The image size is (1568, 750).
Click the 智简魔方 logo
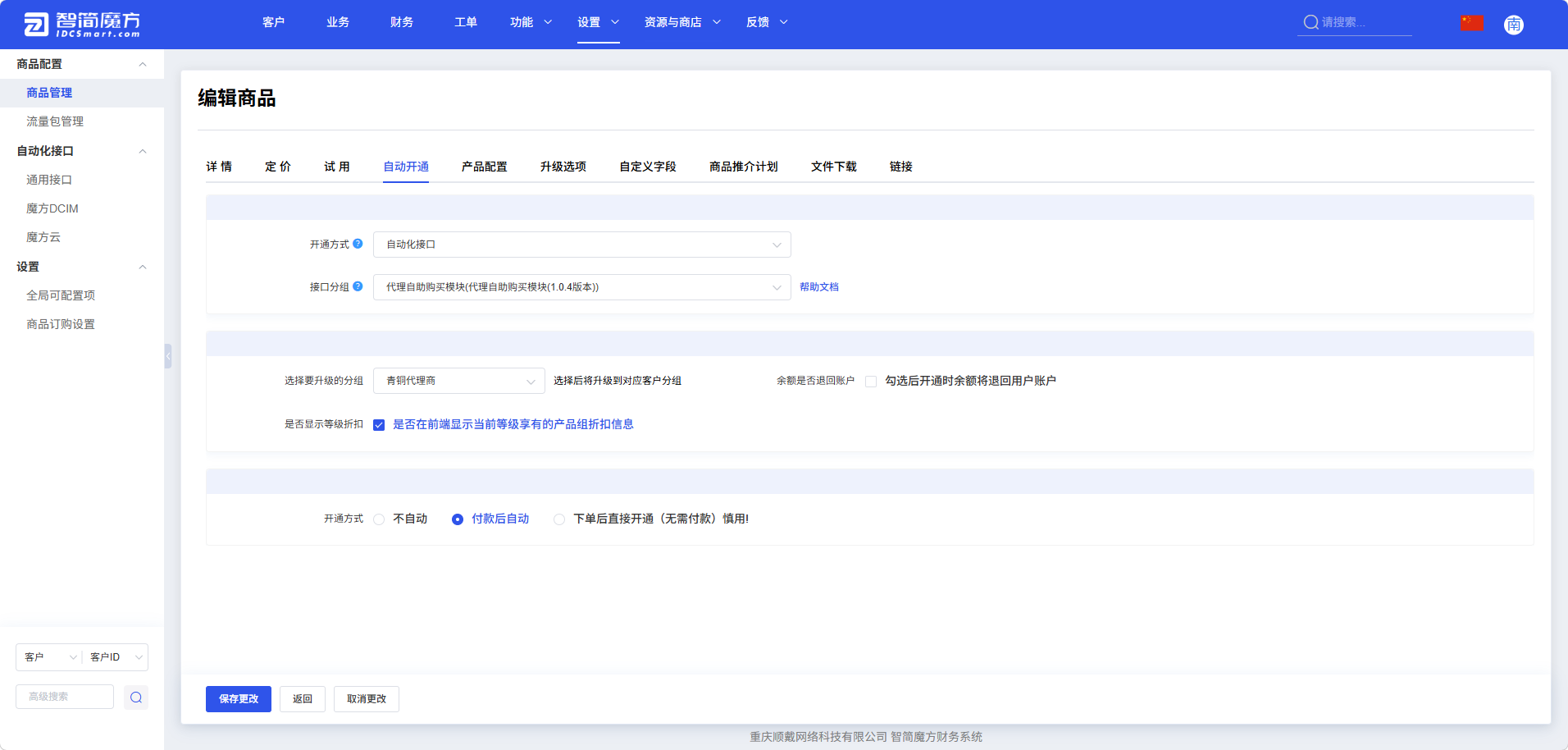(x=81, y=25)
